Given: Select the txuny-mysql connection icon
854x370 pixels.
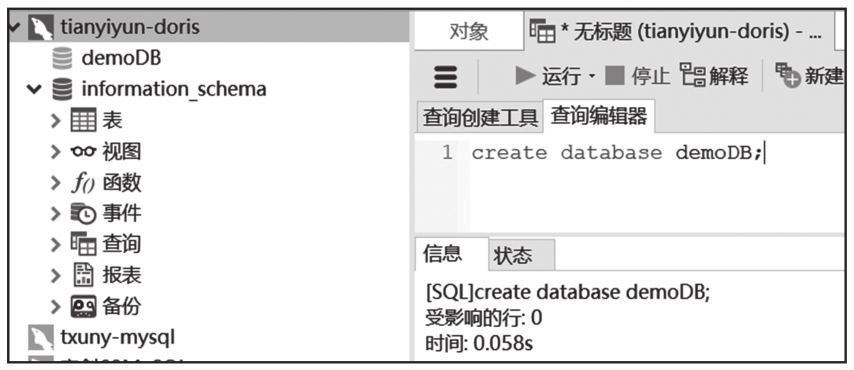Looking at the screenshot, I should pos(41,338).
